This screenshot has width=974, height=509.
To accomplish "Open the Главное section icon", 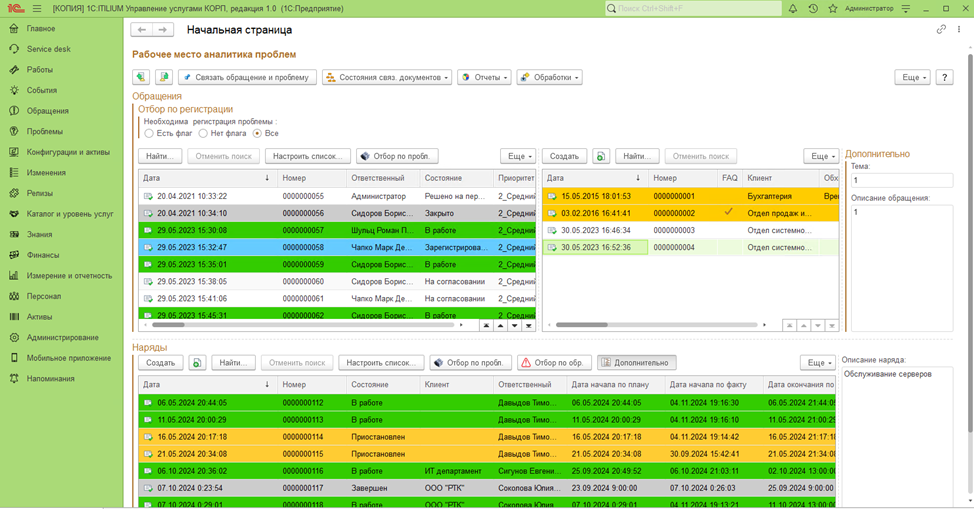I will [14, 29].
